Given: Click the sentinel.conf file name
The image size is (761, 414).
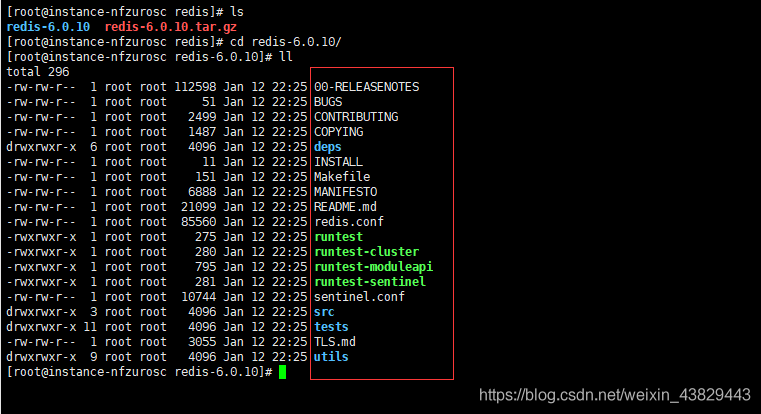Looking at the screenshot, I should point(360,297).
